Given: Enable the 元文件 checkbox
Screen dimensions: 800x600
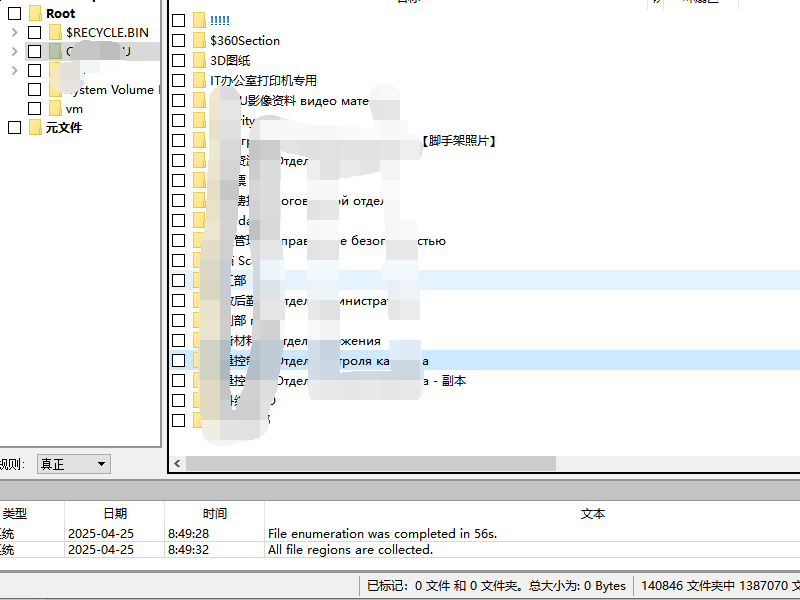Looking at the screenshot, I should (15, 128).
